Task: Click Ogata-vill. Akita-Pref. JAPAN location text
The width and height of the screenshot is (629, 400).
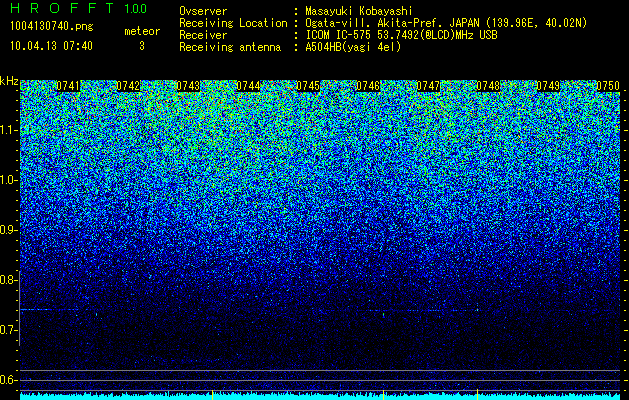Action: click(x=446, y=23)
